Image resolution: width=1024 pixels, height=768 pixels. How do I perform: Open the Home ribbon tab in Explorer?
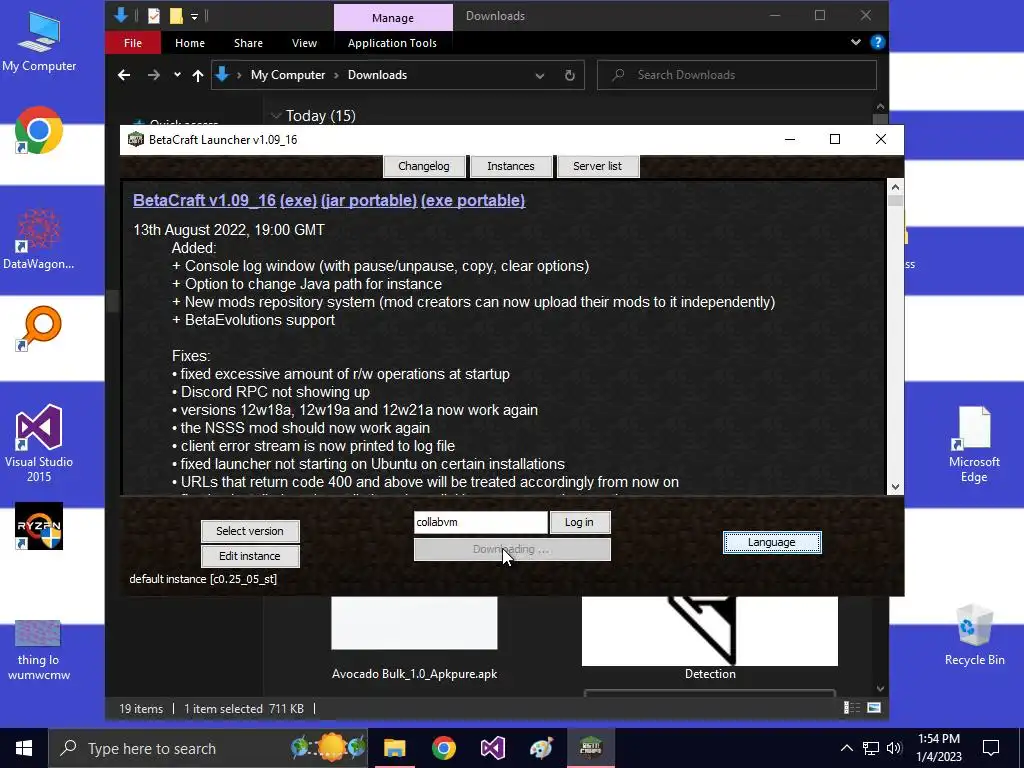190,43
